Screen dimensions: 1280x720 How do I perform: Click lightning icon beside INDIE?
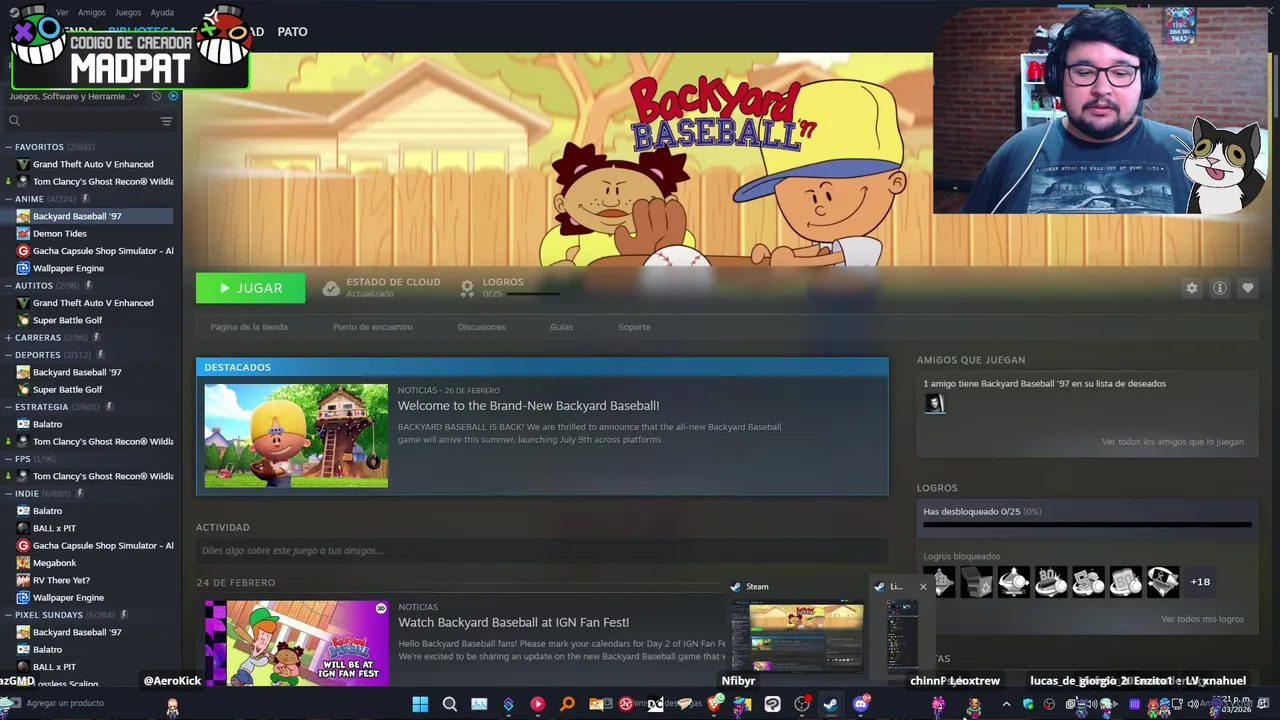pos(80,493)
